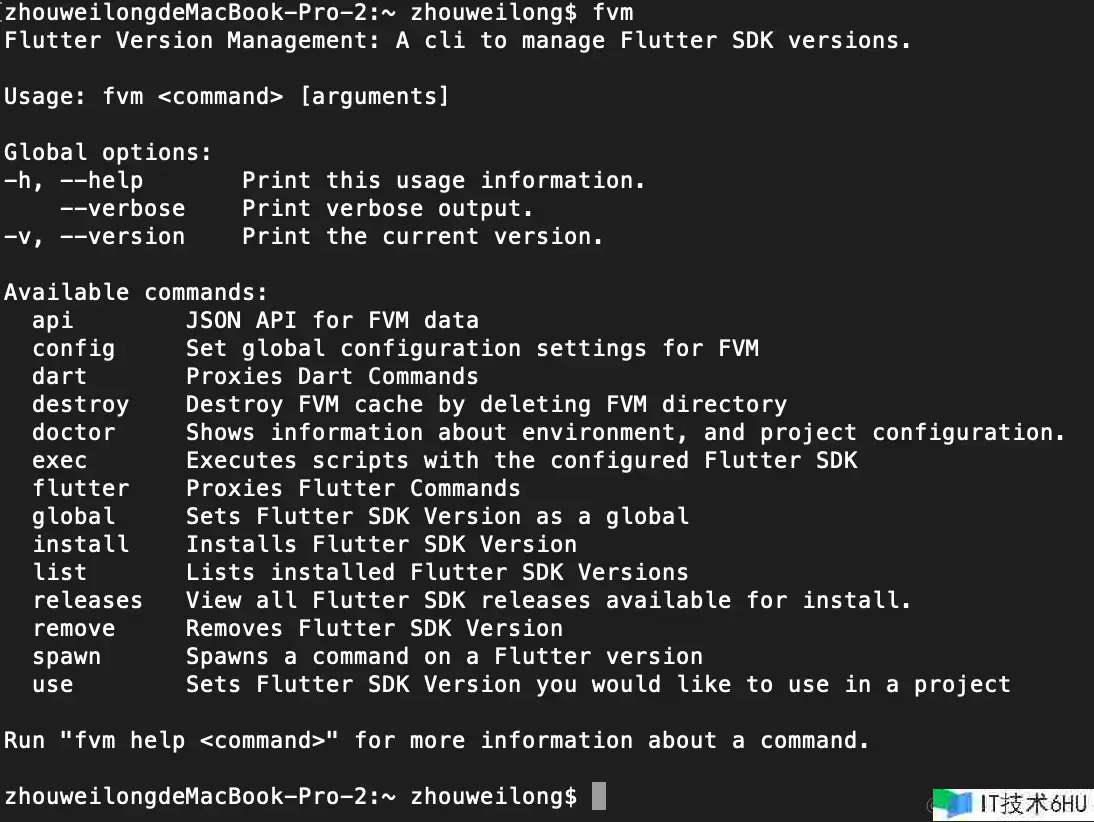The image size is (1094, 822).
Task: Click the 'api' command name
Action: point(52,320)
